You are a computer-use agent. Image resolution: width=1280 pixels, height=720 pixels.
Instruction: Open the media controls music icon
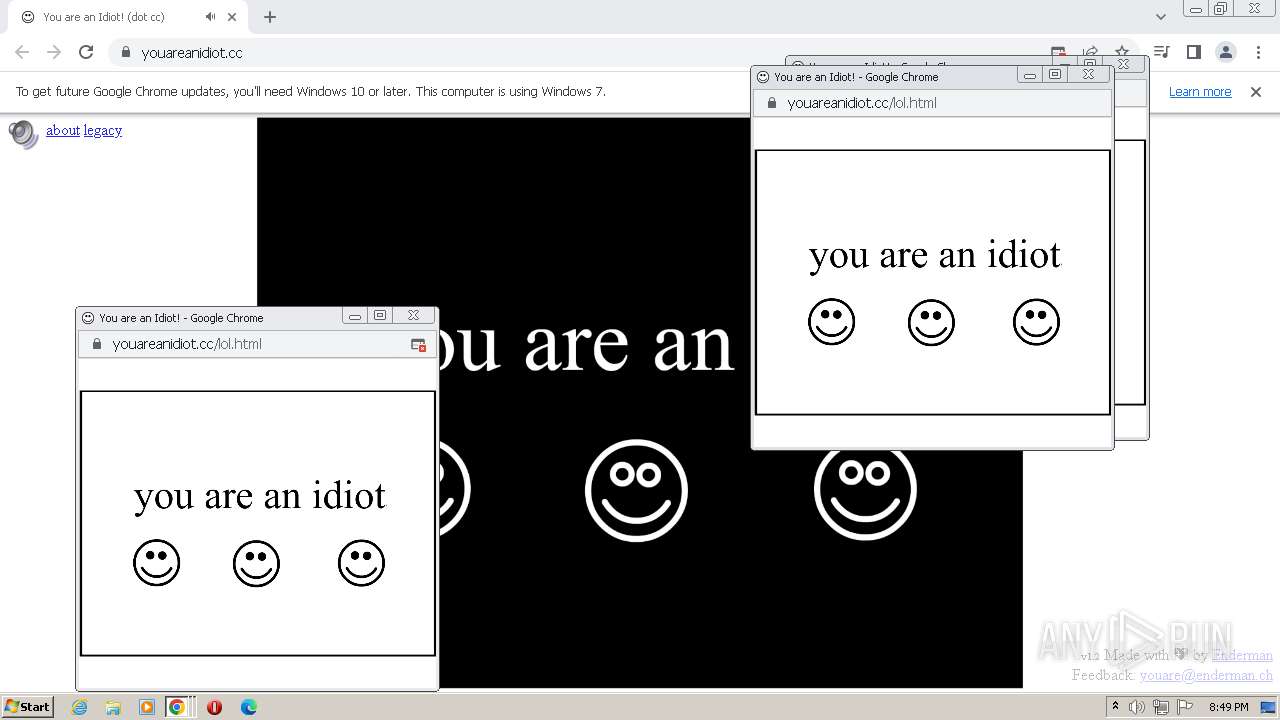click(x=1161, y=52)
